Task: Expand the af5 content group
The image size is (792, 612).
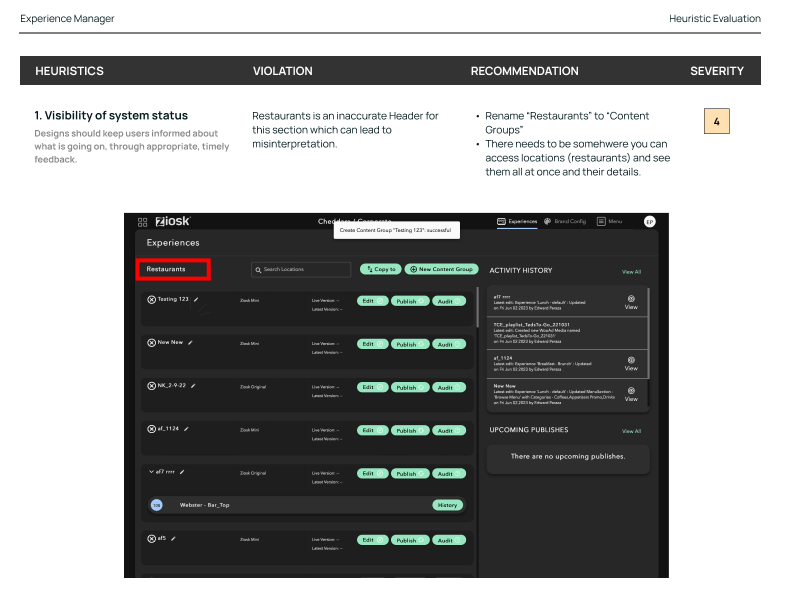Action: [151, 538]
